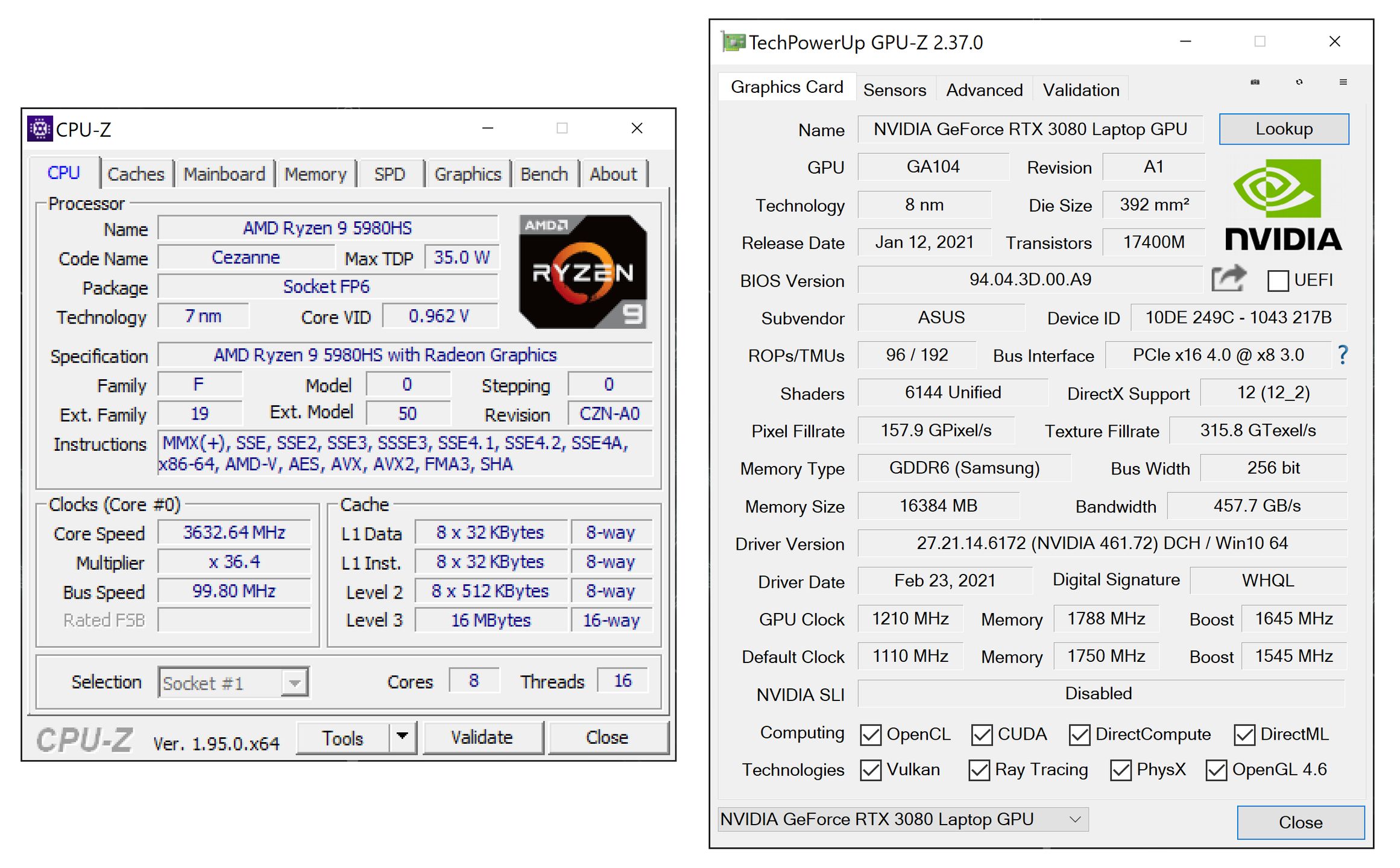Viewport: 1400px width, 868px height.
Task: Toggle the DirectML checkbox
Action: point(1244,735)
